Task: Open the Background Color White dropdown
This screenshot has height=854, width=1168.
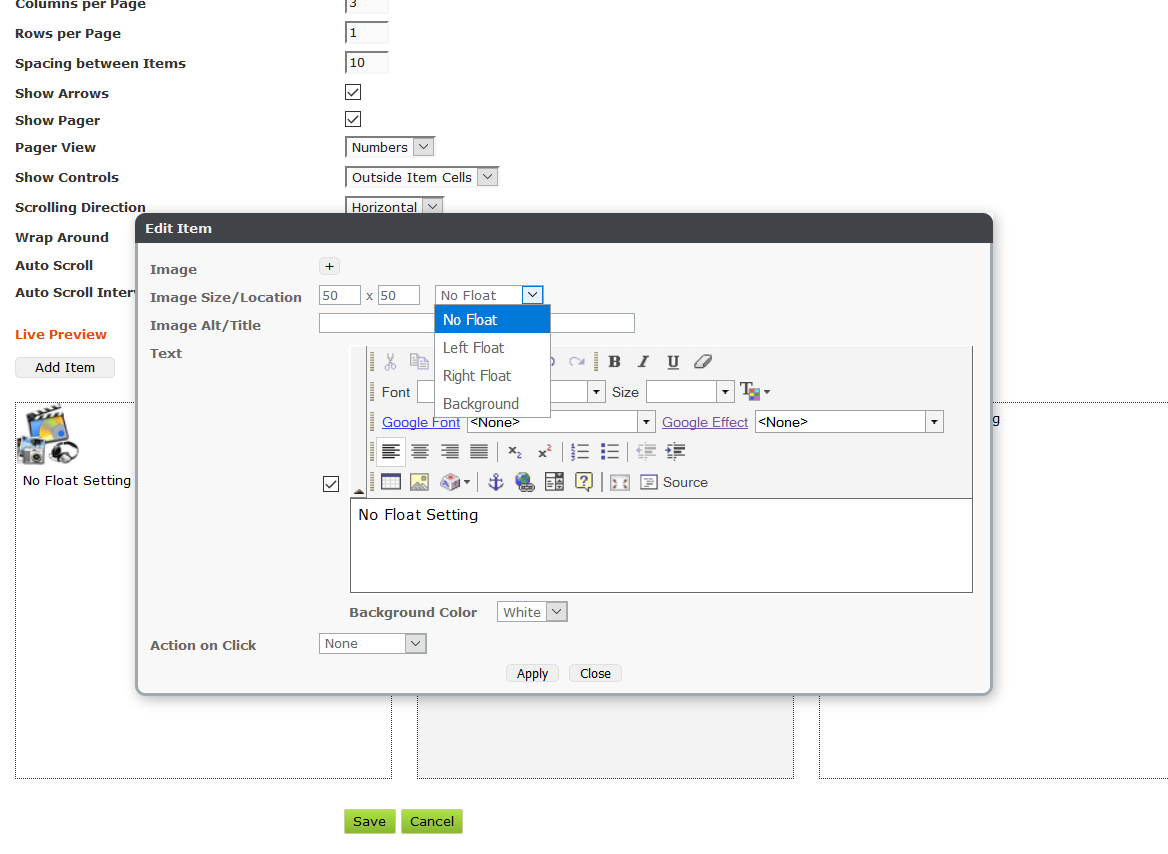Action: (533, 612)
